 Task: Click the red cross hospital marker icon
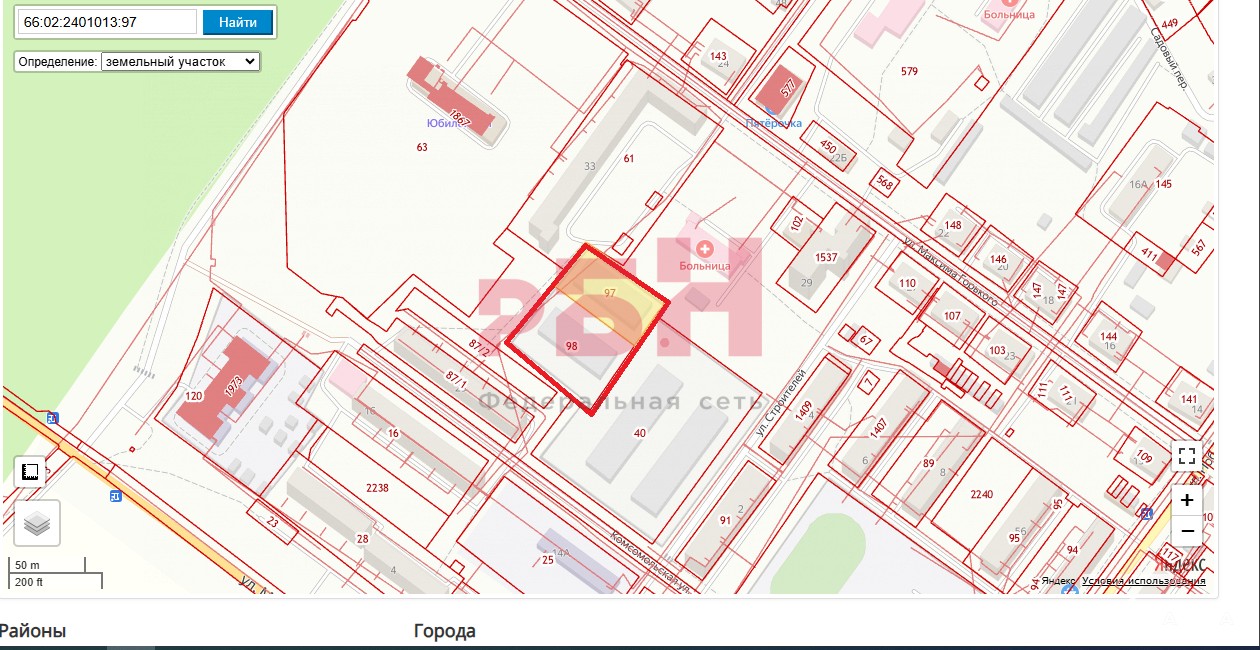tap(705, 248)
